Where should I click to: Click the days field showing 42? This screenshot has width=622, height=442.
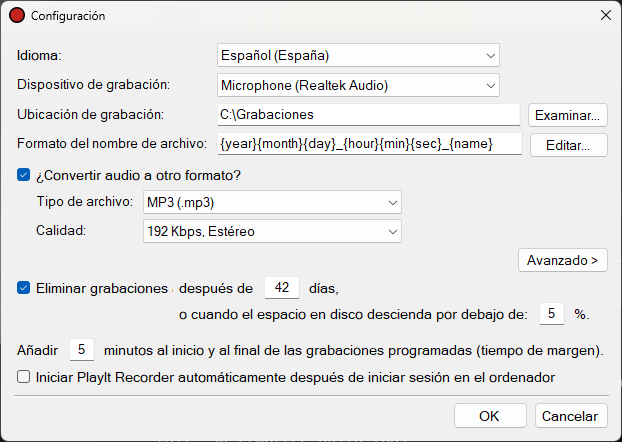point(282,287)
